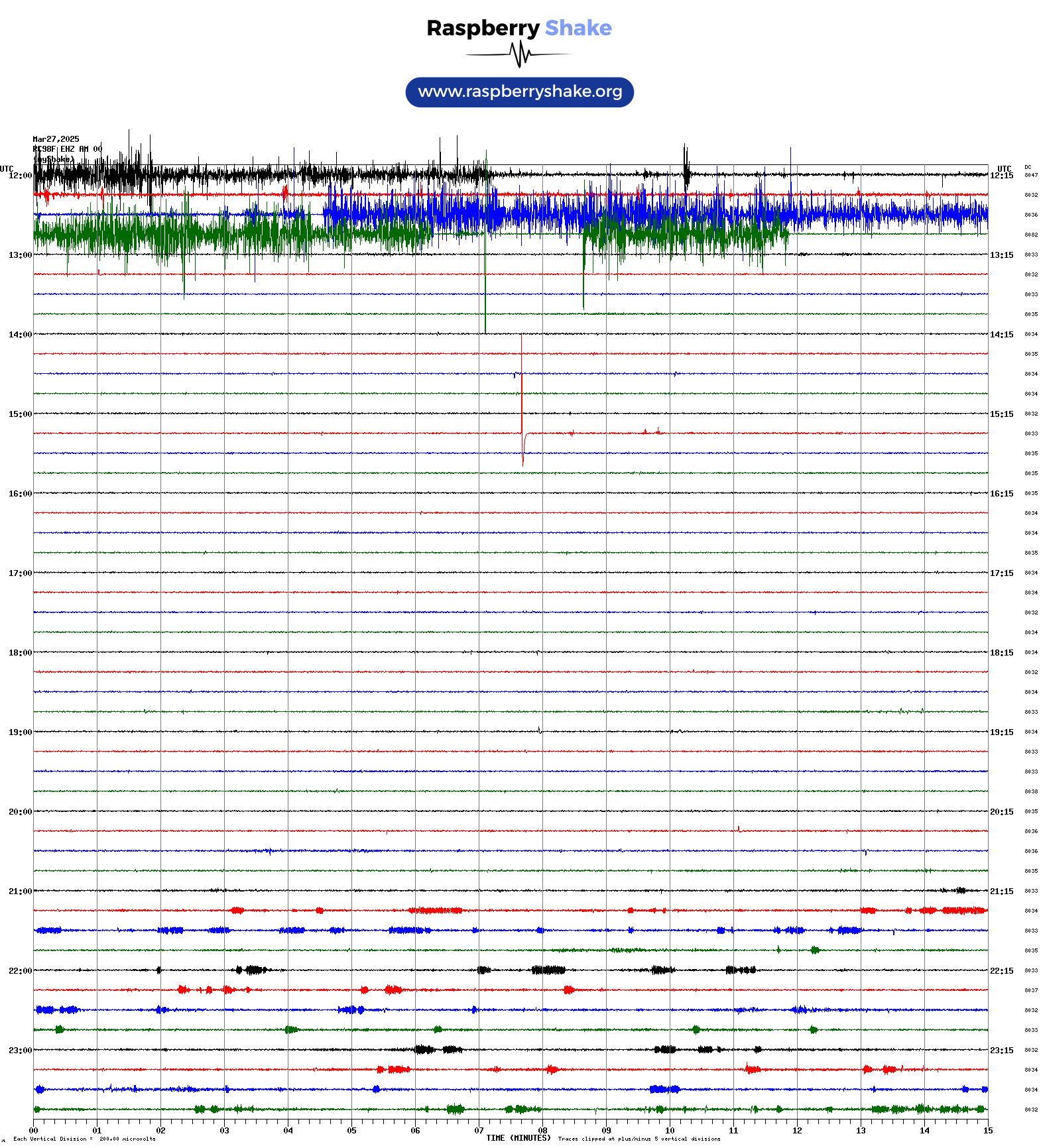The height and width of the screenshot is (1148, 1041).
Task: Click minute '04' on the bottom time axis
Action: point(288,1131)
